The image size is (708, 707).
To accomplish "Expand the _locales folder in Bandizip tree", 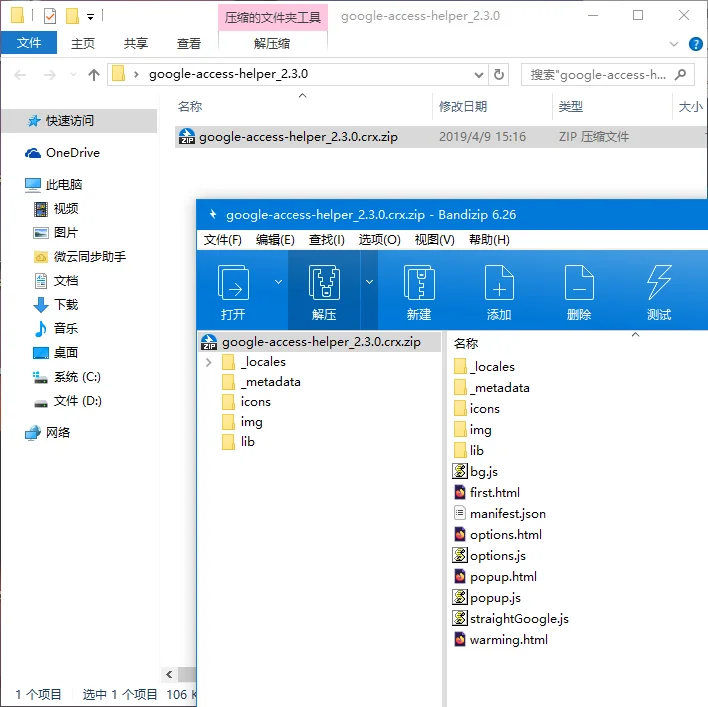I will pyautogui.click(x=208, y=362).
